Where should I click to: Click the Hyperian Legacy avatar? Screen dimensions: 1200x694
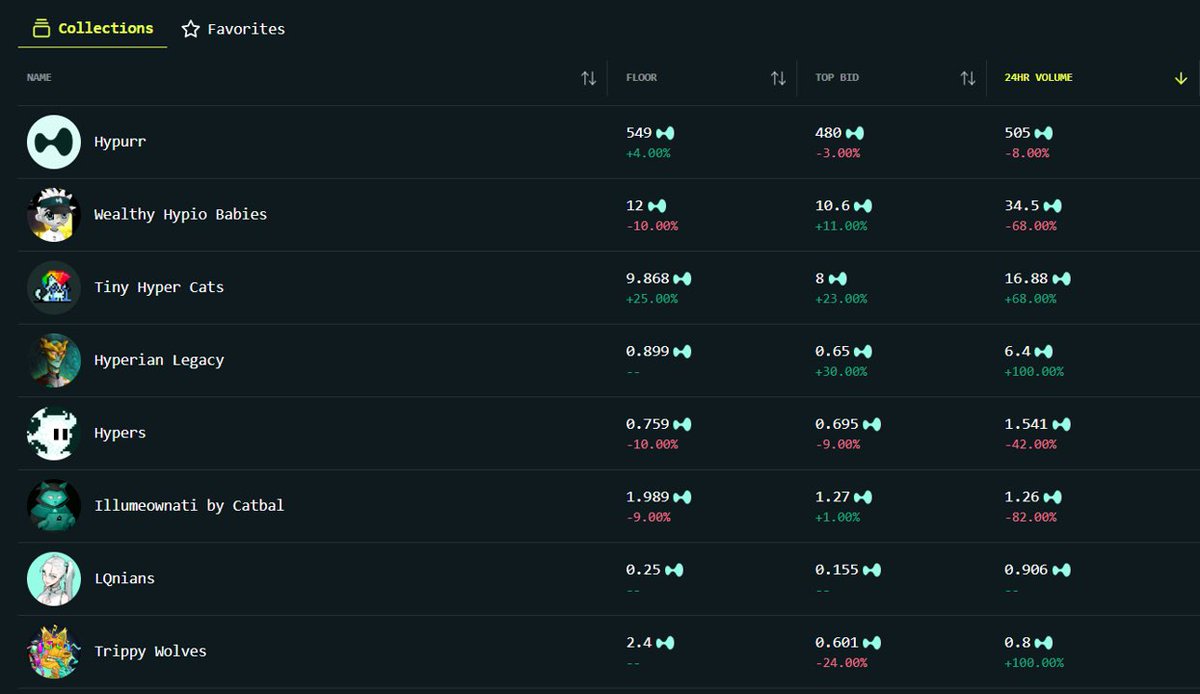53,360
